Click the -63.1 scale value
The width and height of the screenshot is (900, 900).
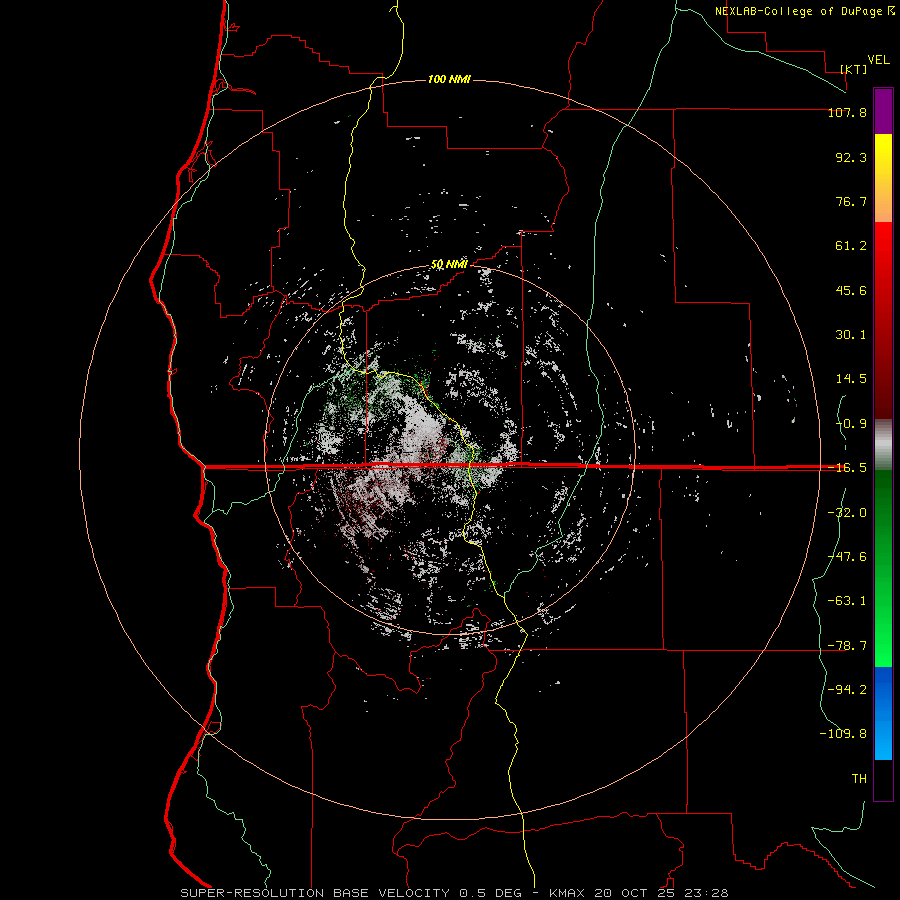pos(847,601)
